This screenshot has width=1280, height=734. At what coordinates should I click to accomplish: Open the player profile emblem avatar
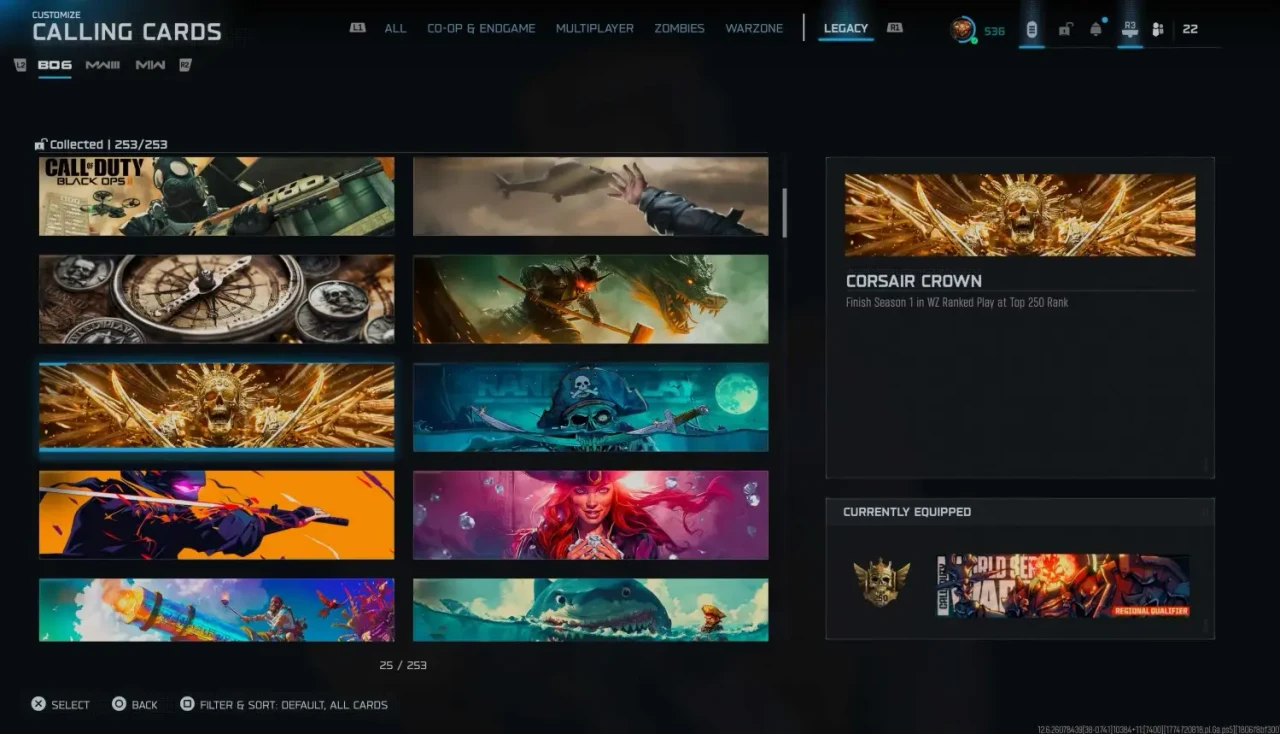(x=962, y=29)
